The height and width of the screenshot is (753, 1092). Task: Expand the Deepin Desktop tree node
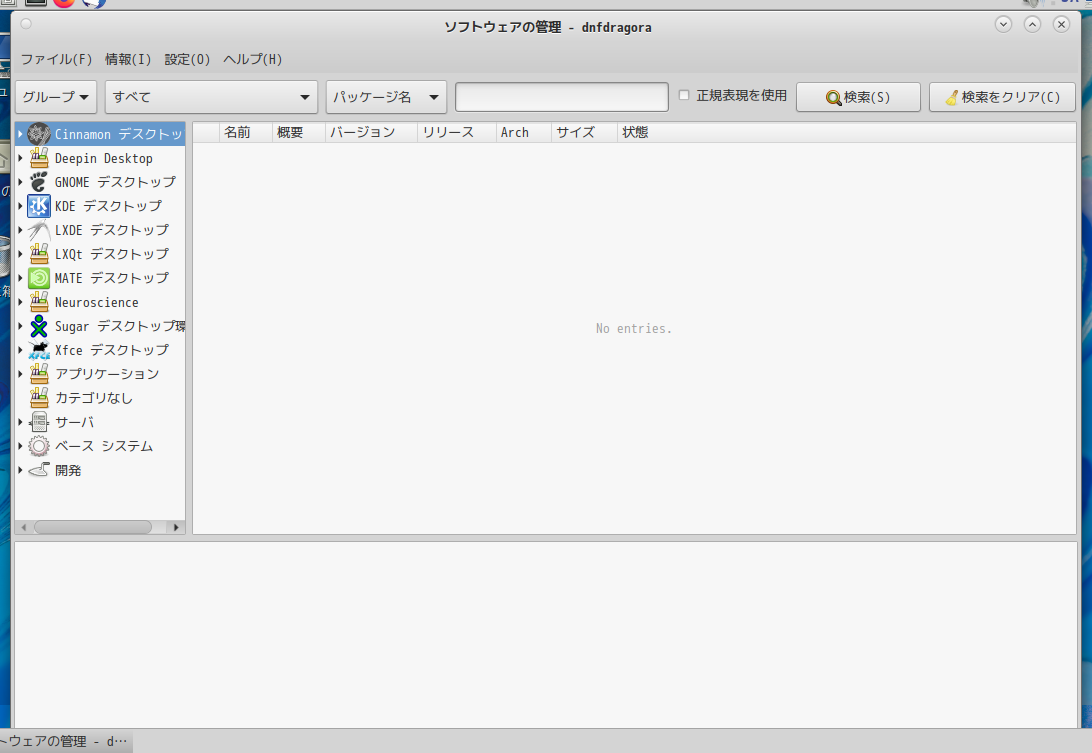[20, 158]
